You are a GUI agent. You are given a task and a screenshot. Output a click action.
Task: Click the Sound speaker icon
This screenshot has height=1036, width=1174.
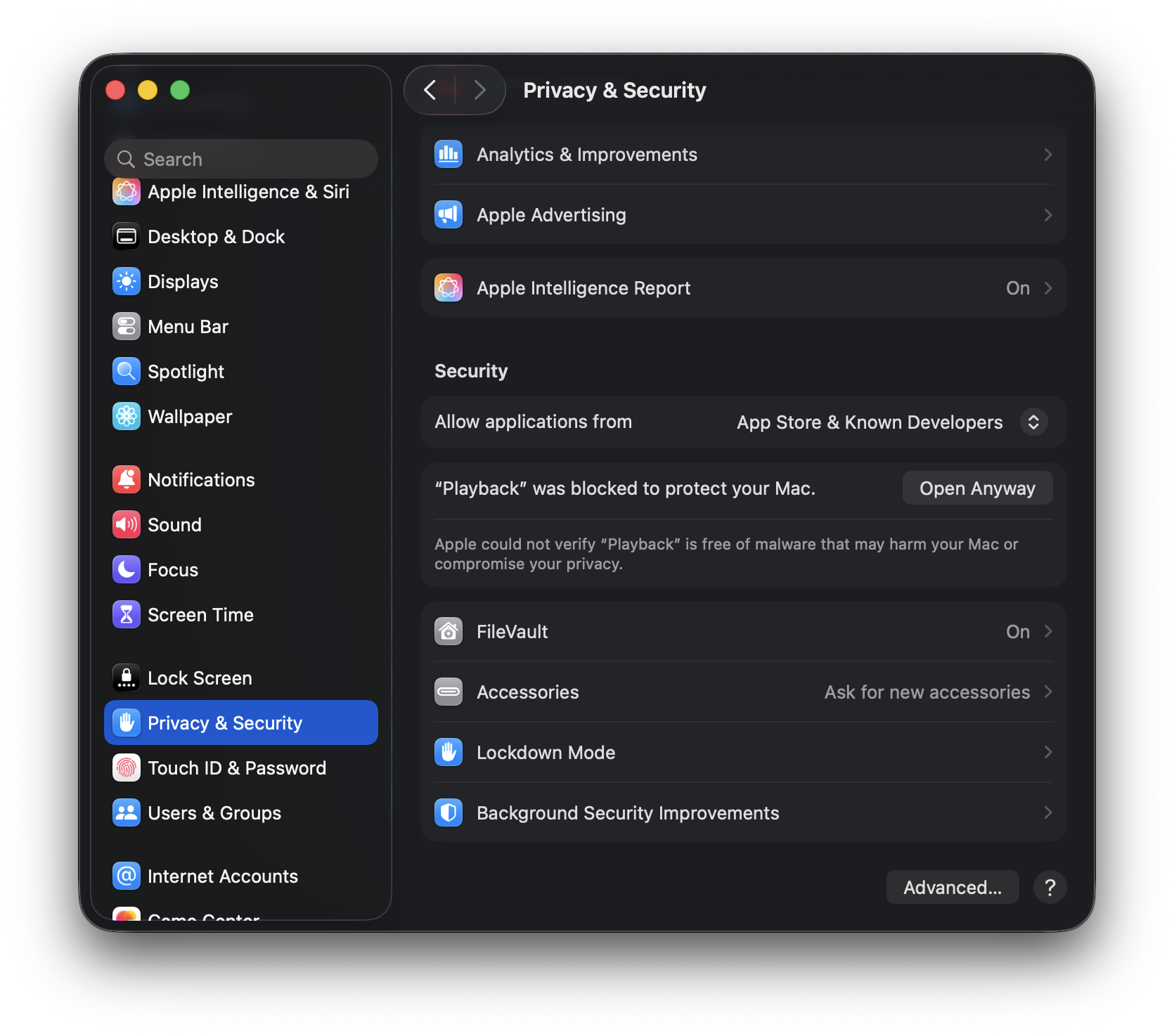point(127,525)
